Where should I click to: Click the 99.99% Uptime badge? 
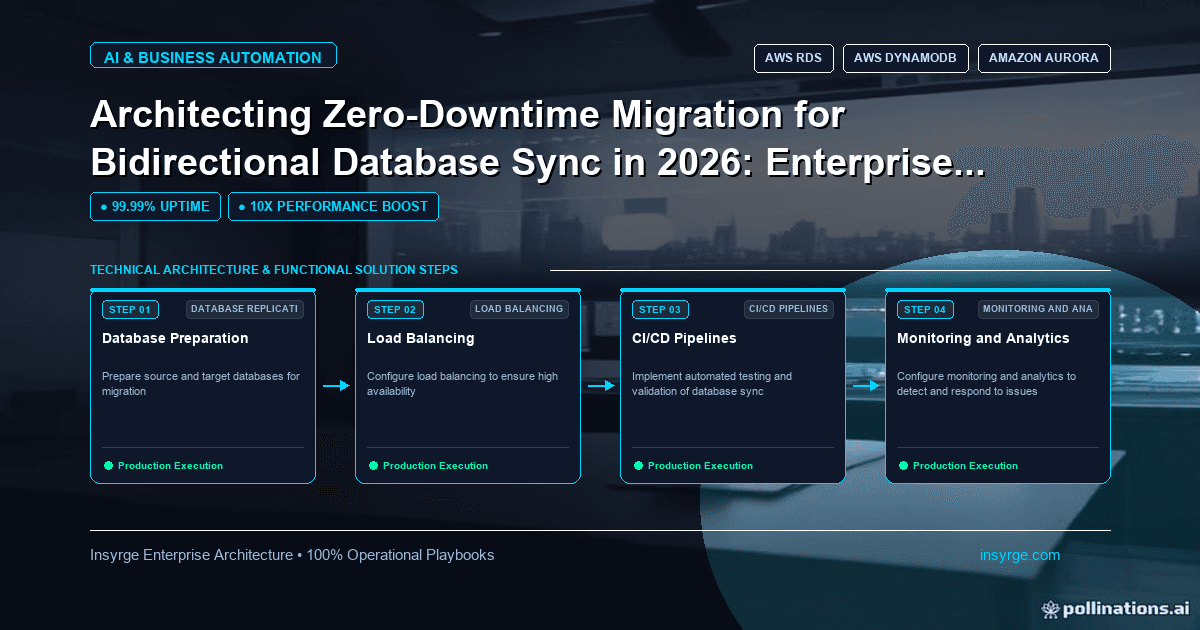click(155, 207)
